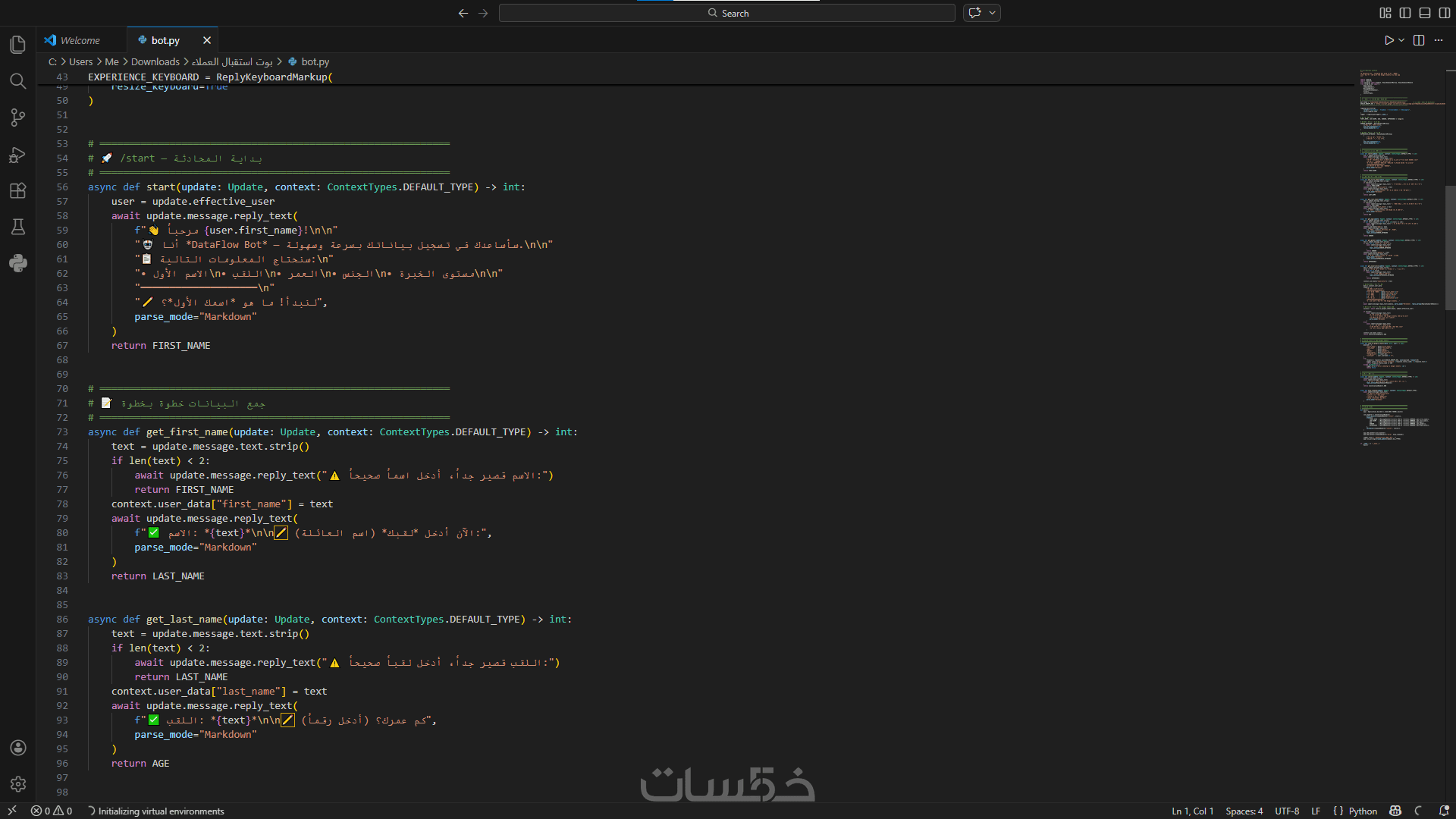Click the notifications bell in status bar
The width and height of the screenshot is (1456, 819).
click(1444, 811)
